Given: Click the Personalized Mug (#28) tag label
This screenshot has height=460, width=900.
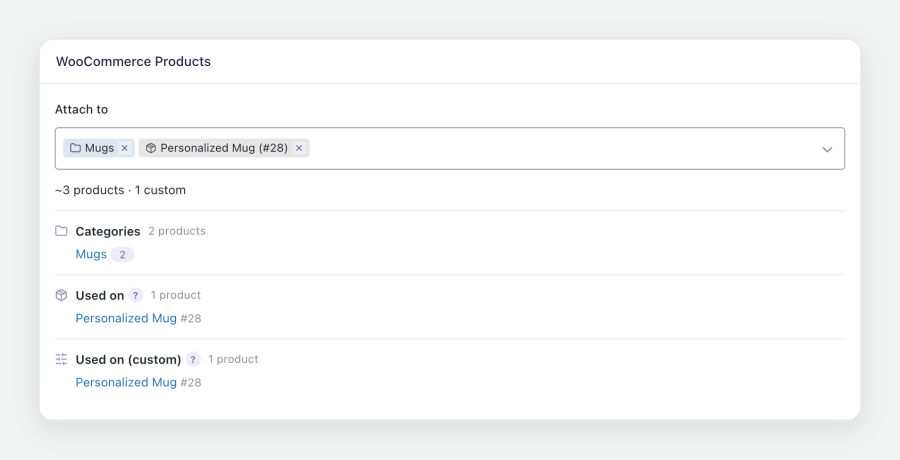Looking at the screenshot, I should pos(224,148).
